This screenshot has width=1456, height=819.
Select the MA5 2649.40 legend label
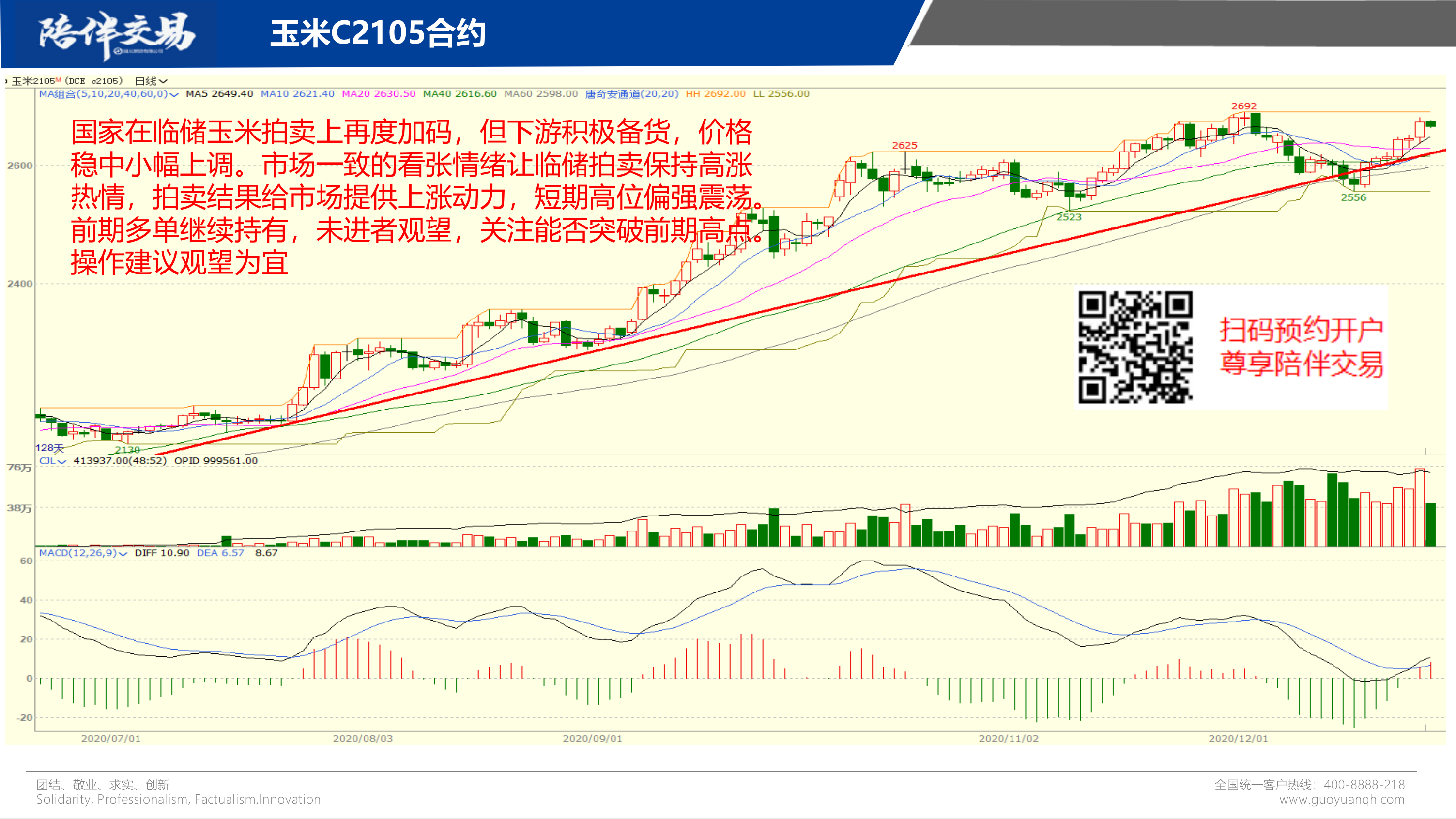pyautogui.click(x=219, y=94)
